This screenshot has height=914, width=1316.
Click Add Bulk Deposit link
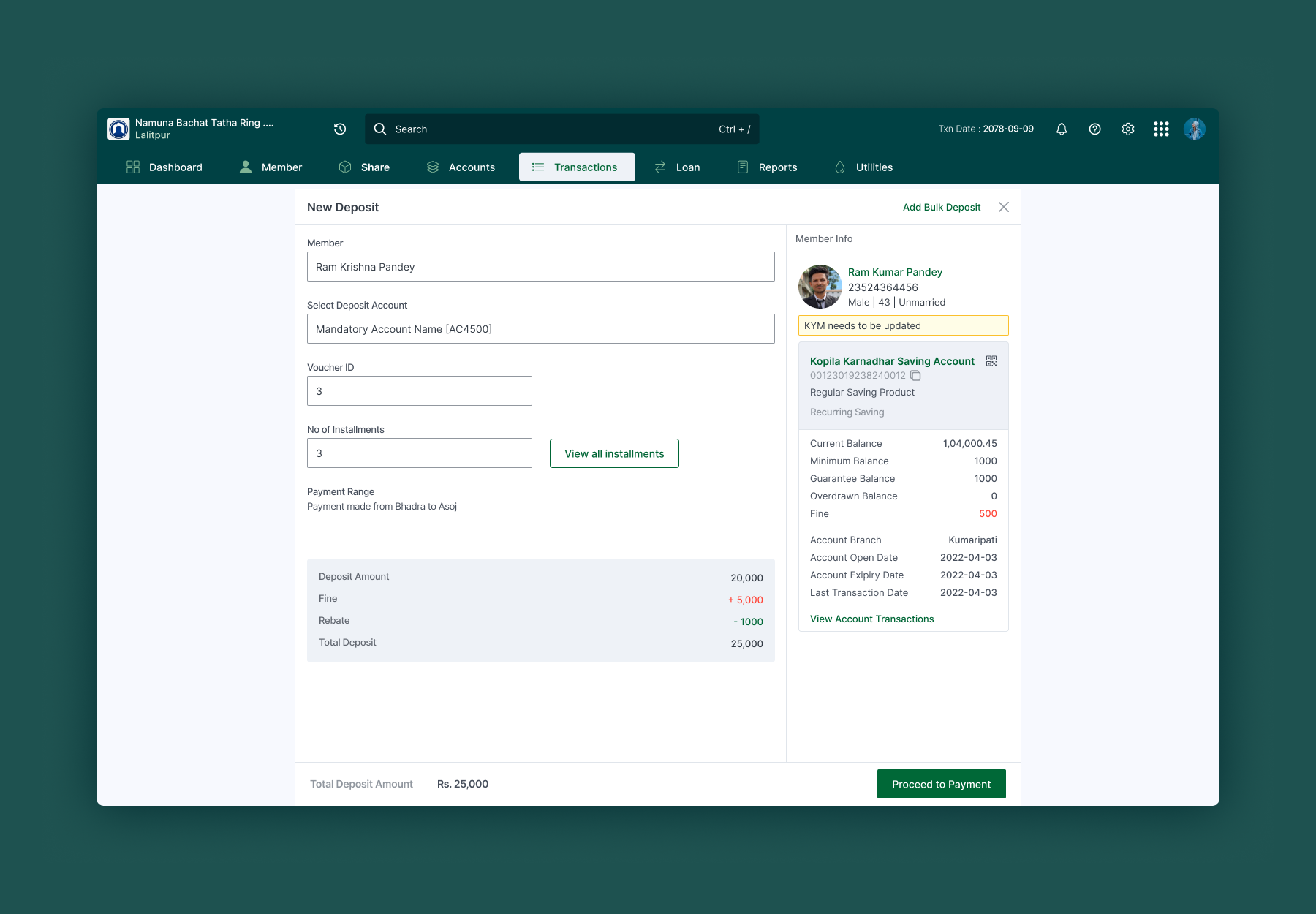[942, 207]
